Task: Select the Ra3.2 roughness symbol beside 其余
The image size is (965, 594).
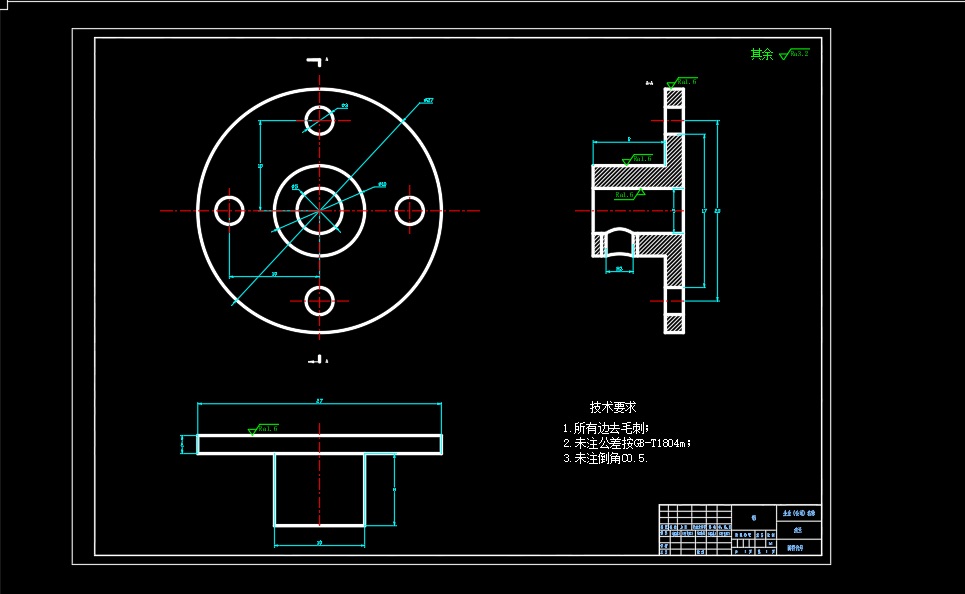Action: (x=794, y=54)
